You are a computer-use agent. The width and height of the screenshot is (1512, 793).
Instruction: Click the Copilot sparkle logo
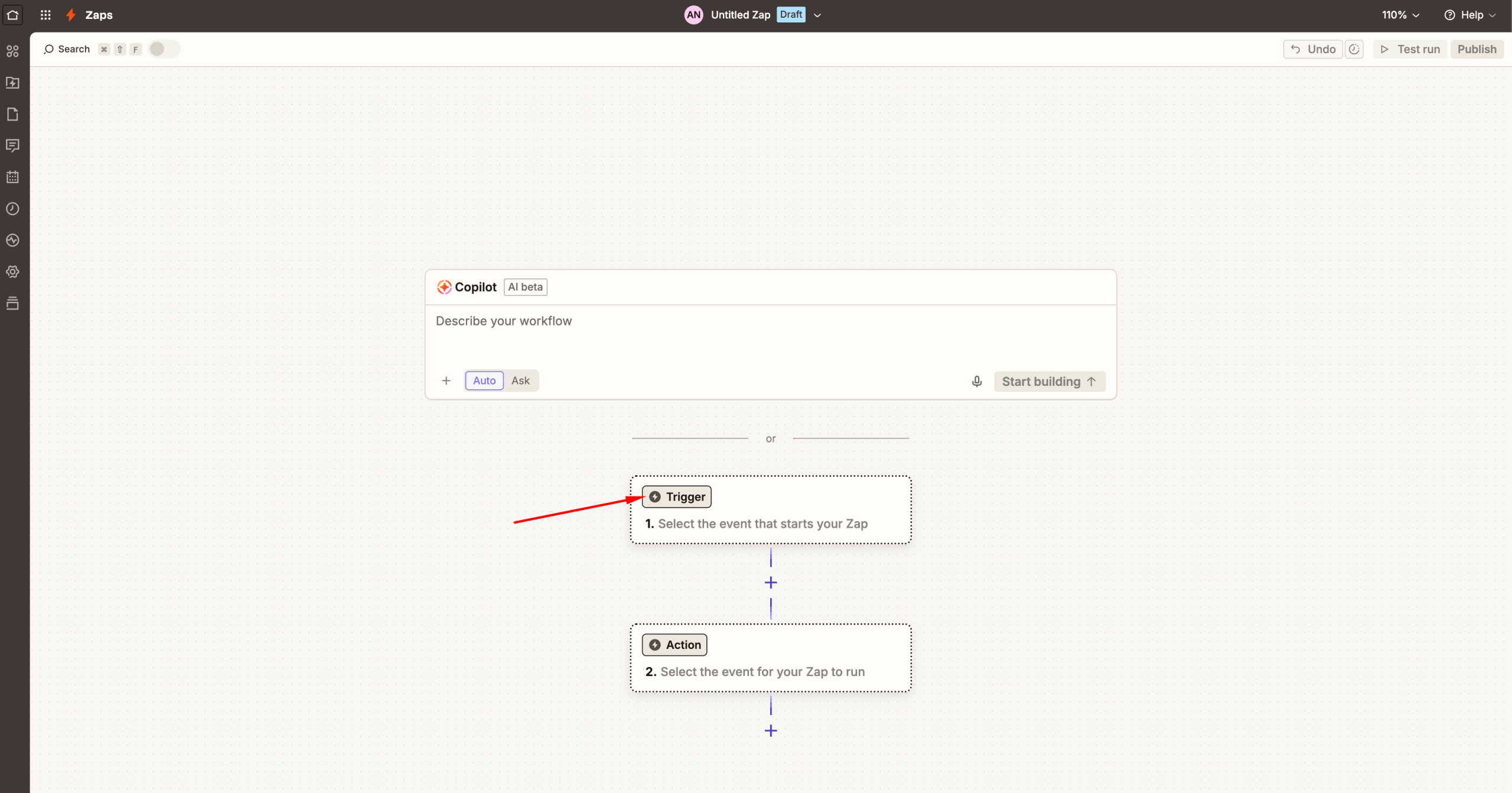coord(444,287)
